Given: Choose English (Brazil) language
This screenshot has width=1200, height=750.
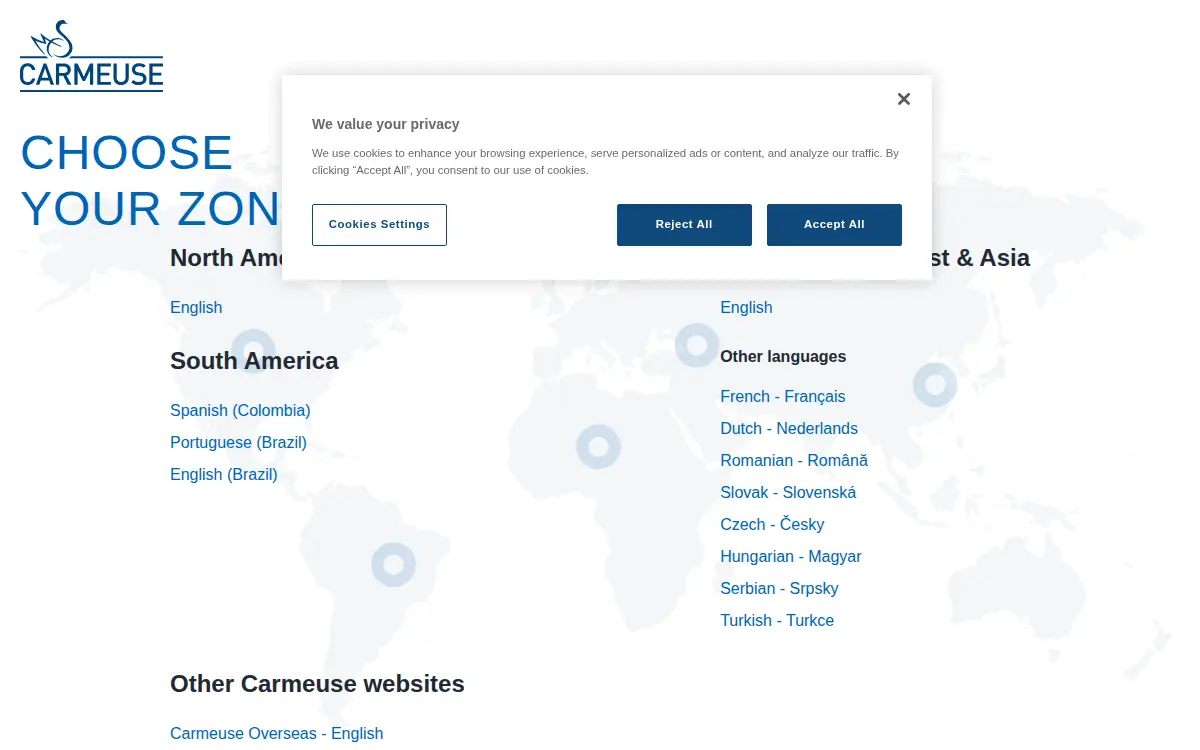Looking at the screenshot, I should [x=224, y=475].
